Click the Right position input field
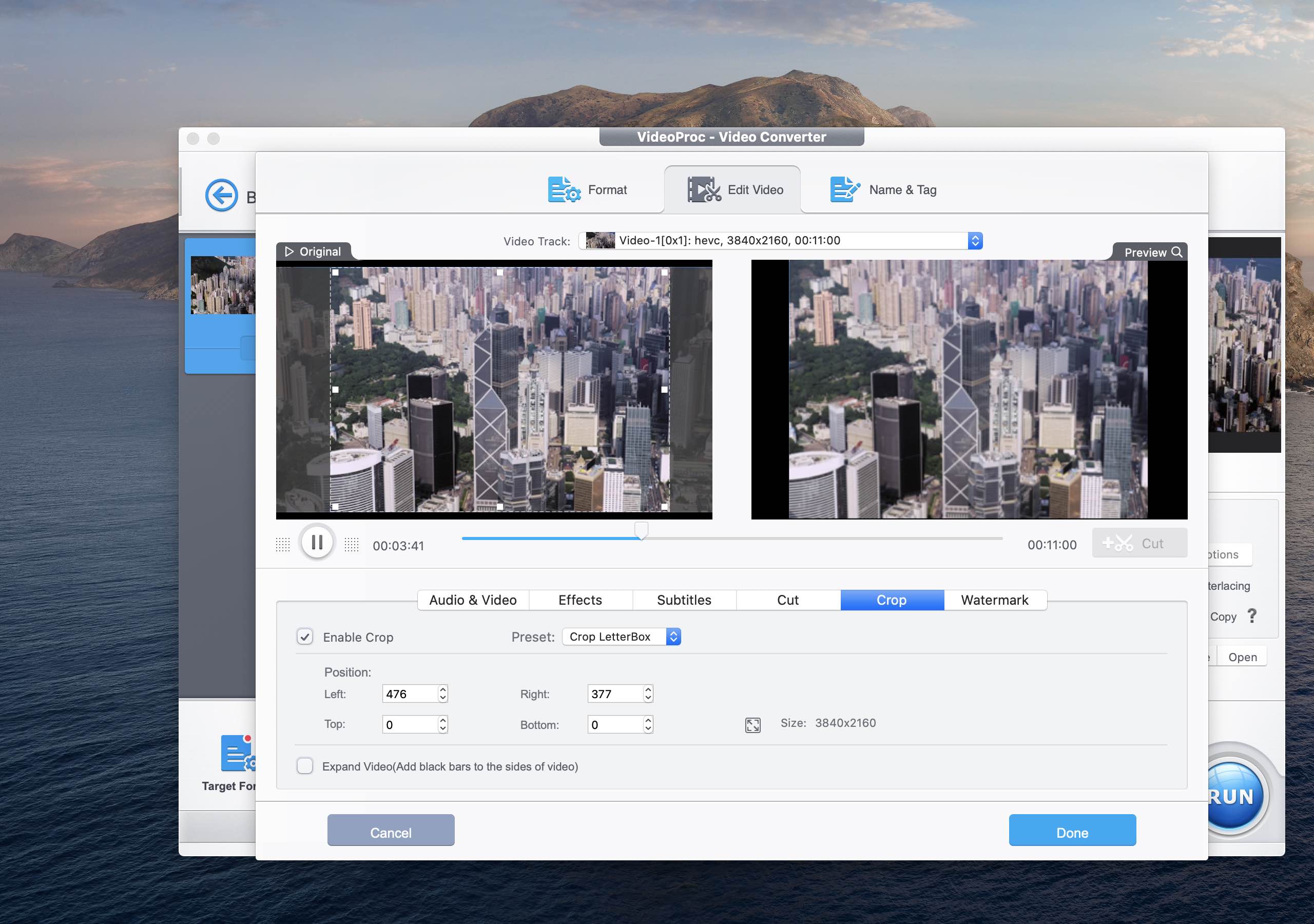 615,694
